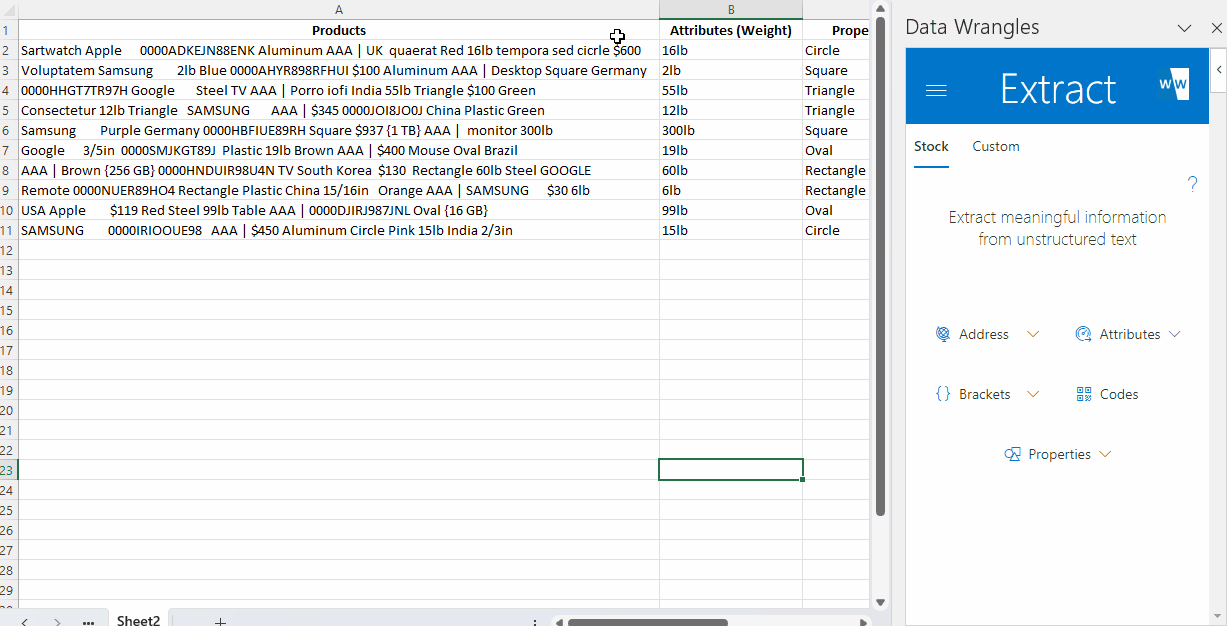Click the Prope header cell in column C
1227x626 pixels.
pyautogui.click(x=836, y=30)
